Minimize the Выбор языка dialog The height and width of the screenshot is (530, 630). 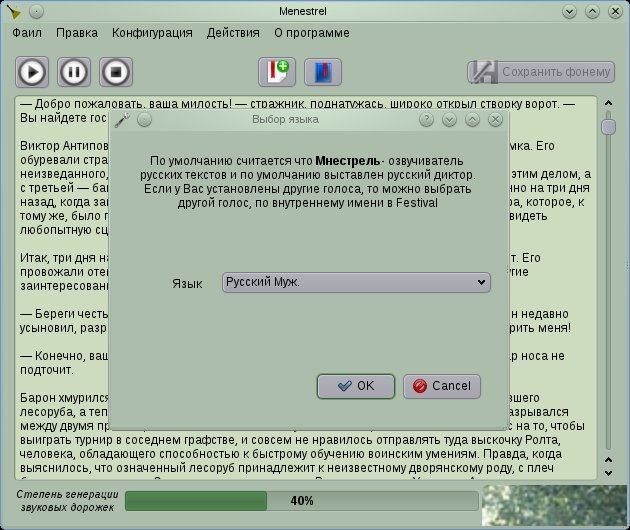click(449, 119)
